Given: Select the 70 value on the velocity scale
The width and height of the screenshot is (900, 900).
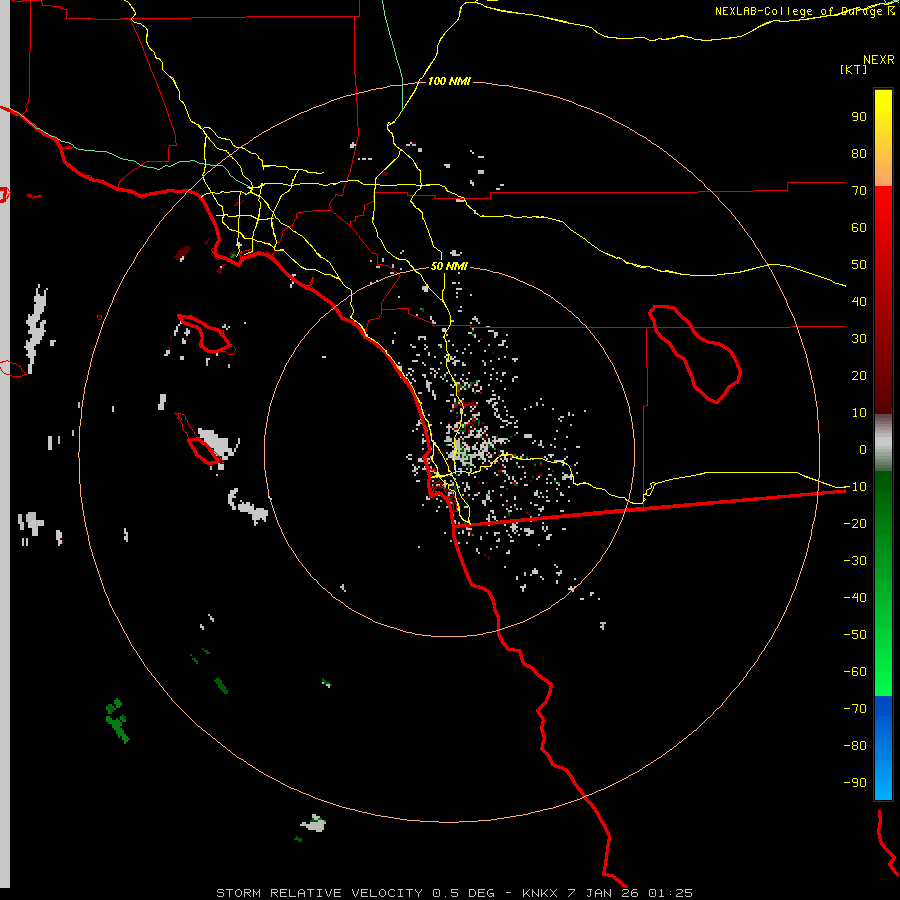Looking at the screenshot, I should pos(859,191).
